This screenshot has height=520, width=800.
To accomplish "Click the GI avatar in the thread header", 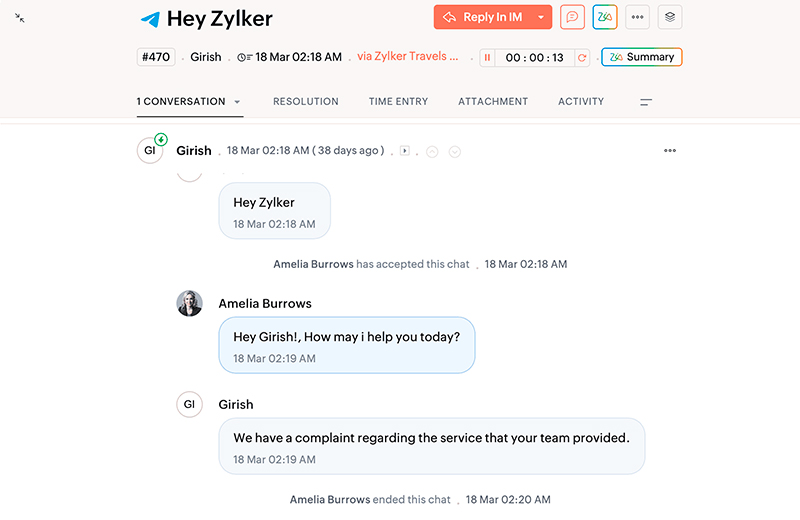I will (x=150, y=150).
